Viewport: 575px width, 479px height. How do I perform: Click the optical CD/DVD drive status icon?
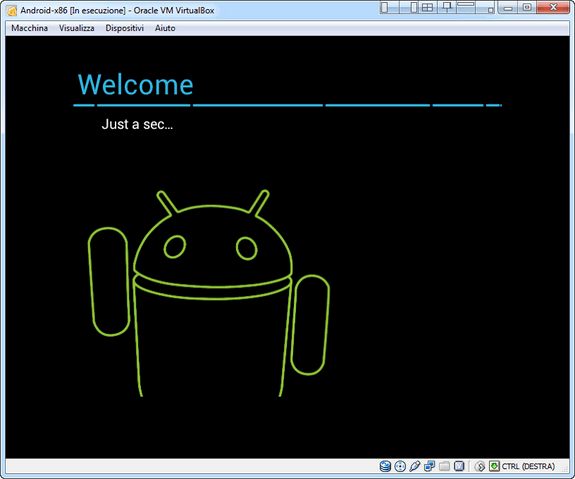click(400, 466)
